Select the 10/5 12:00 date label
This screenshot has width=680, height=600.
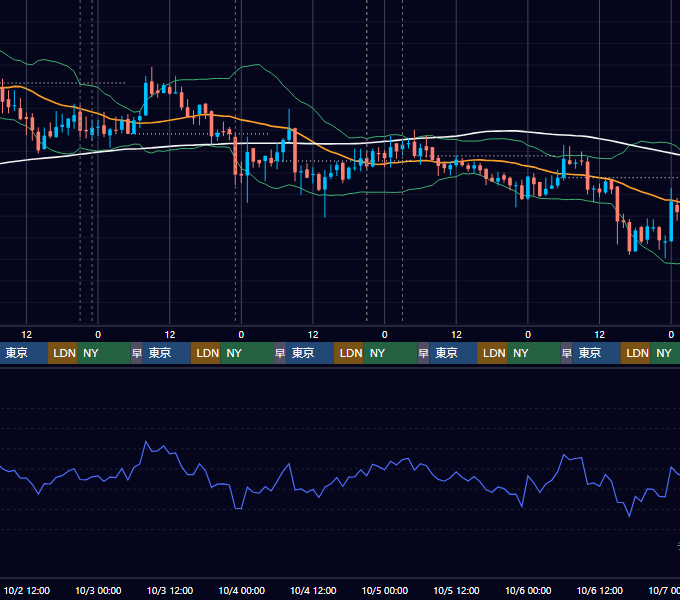(x=456, y=590)
